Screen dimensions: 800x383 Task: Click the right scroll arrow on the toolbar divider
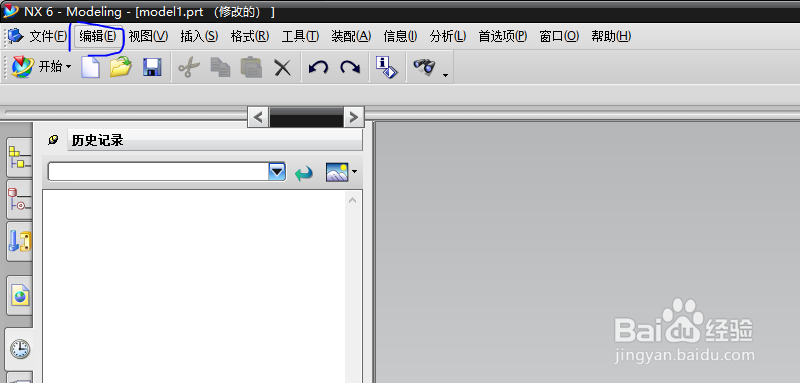pyautogui.click(x=353, y=117)
